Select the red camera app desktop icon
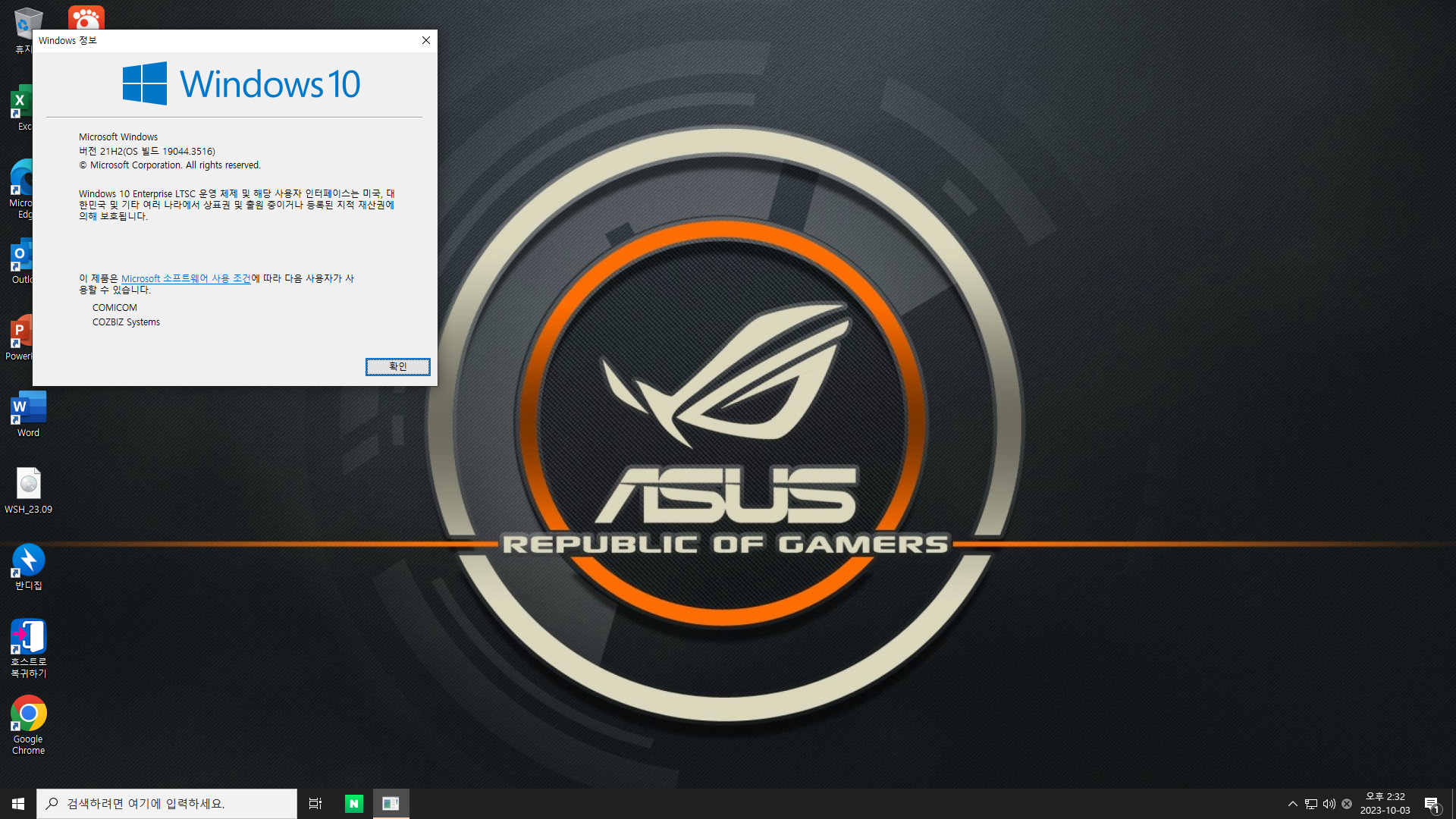 [86, 17]
